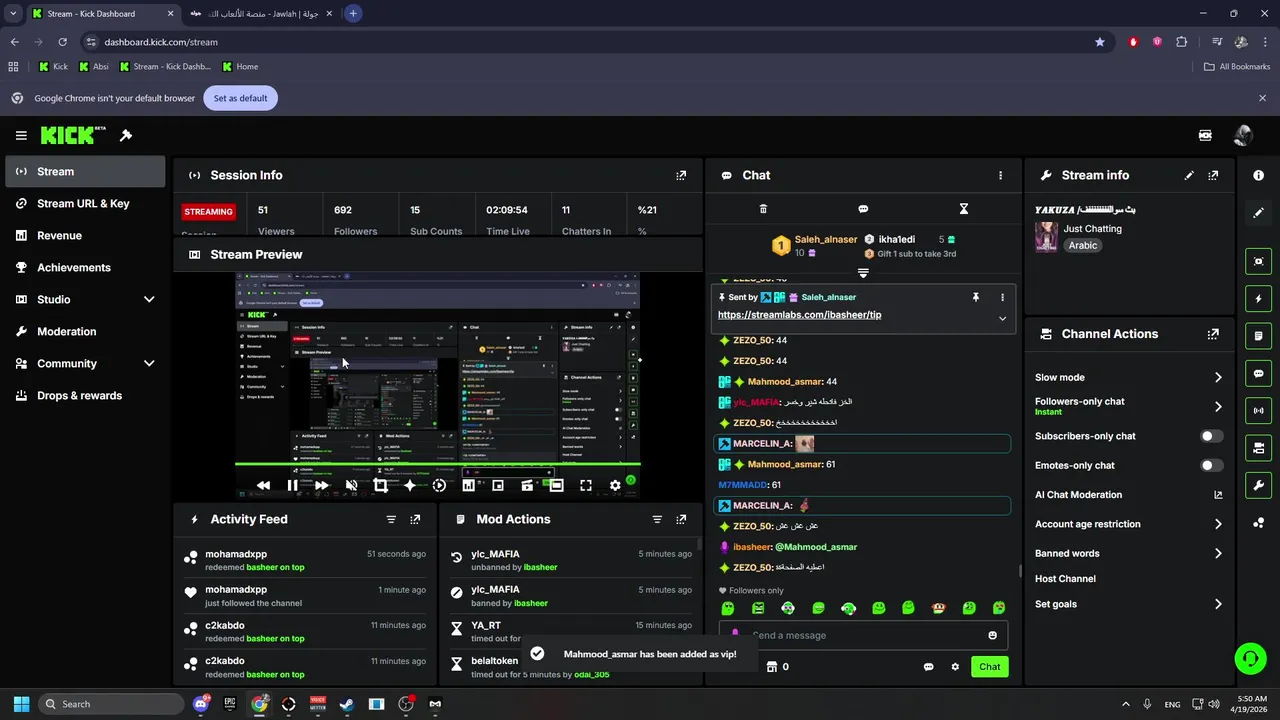The image size is (1280, 720).
Task: Unmute the stream preview audio
Action: pos(351,485)
